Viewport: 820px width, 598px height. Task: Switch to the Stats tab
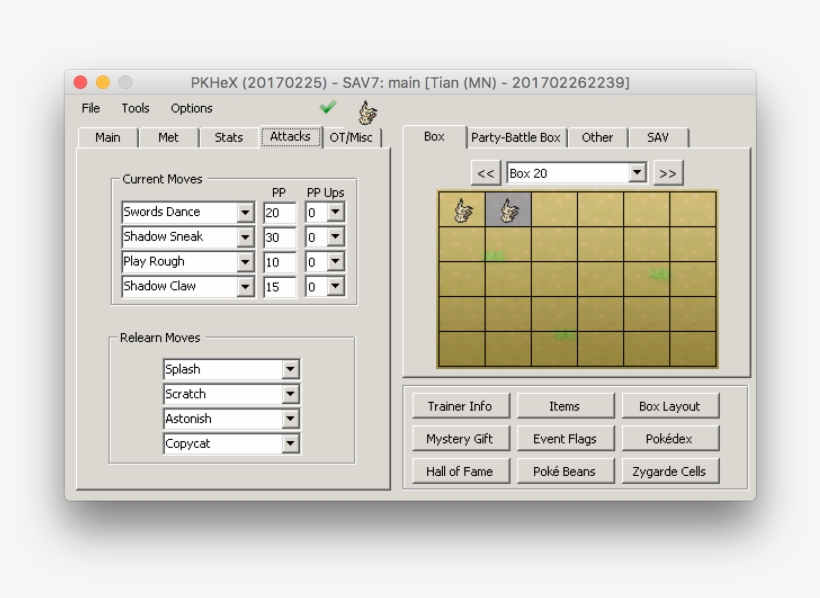(x=229, y=138)
